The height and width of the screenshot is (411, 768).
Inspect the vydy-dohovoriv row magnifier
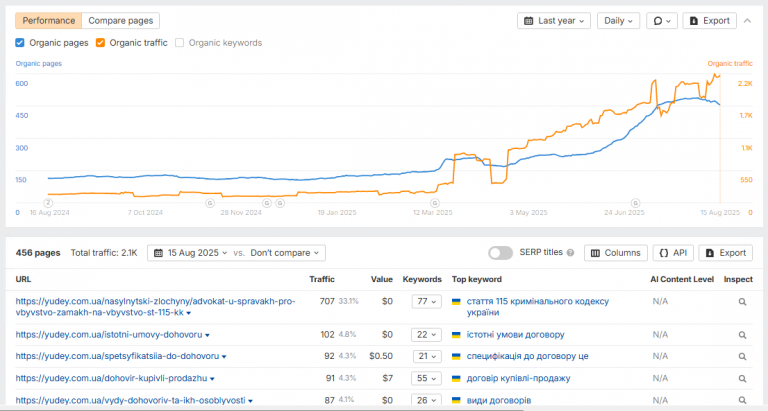(x=743, y=401)
